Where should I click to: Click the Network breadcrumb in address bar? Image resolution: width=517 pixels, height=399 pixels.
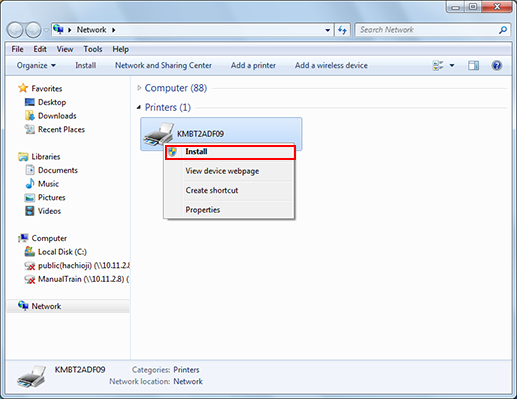coord(91,30)
